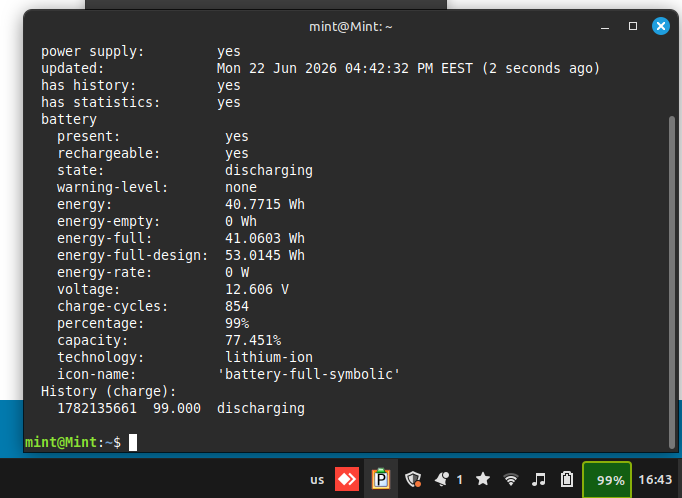The width and height of the screenshot is (682, 498).
Task: Click the technology value 'lithium-ion'
Action: pos(269,357)
